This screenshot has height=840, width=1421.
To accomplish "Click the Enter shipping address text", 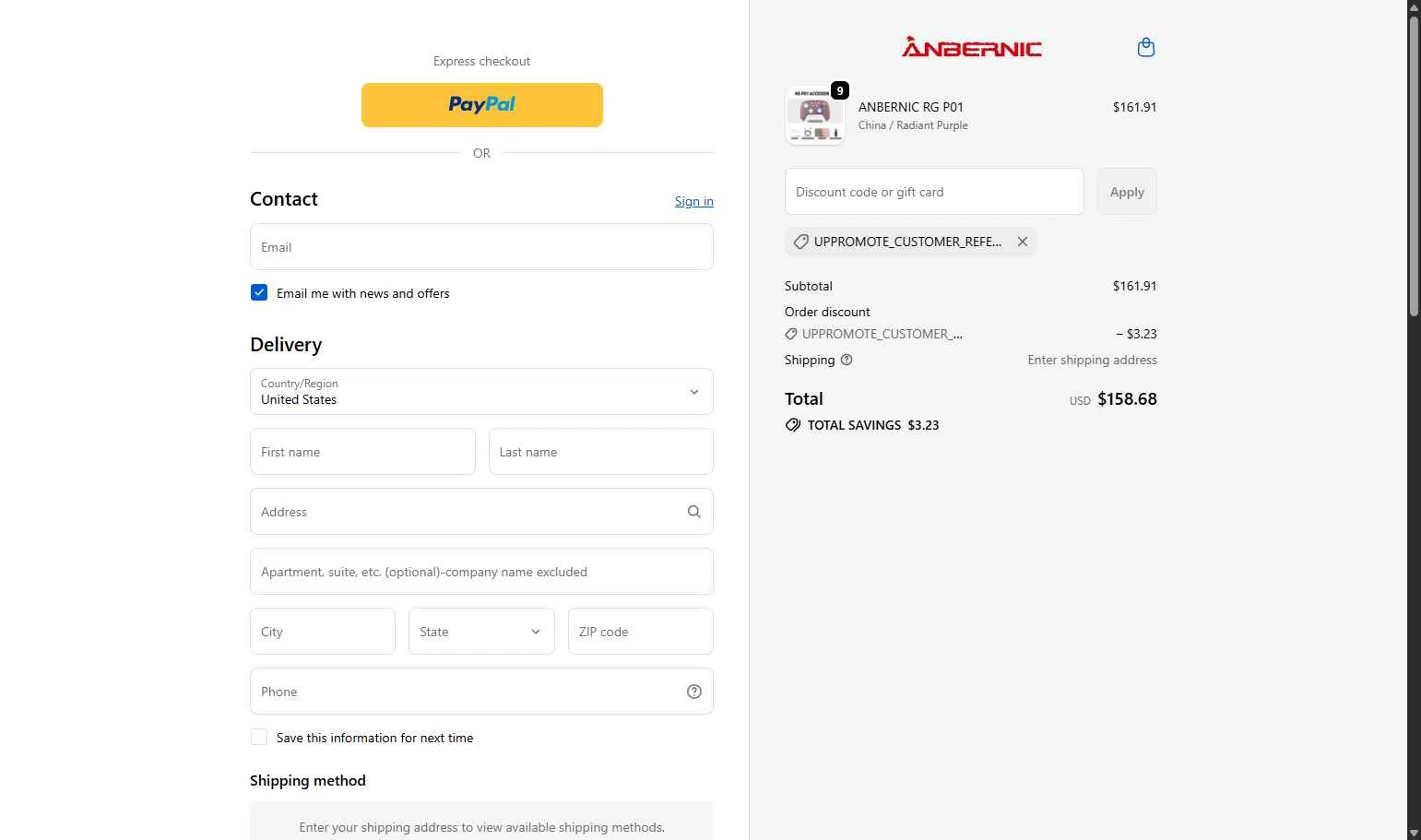I will 1092,360.
